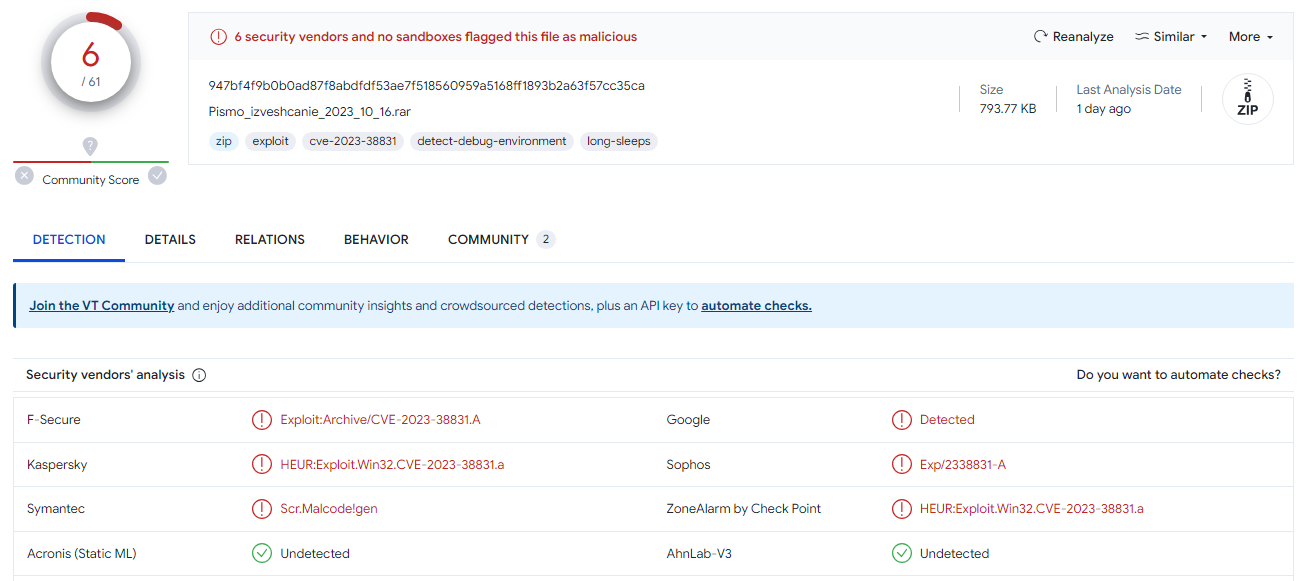Viewport: 1305px width, 581px height.
Task: Click the alert icon beside Google Detected
Action: [901, 420]
